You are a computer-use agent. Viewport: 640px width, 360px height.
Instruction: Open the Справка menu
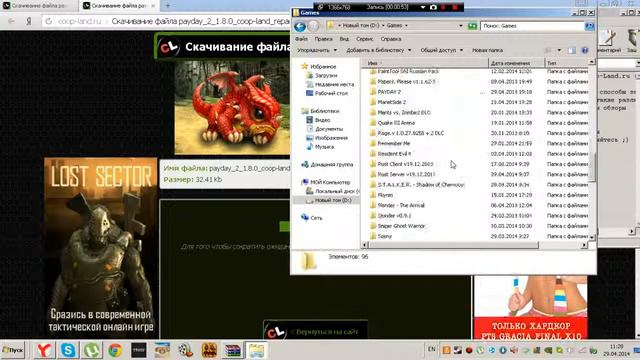[x=391, y=39]
